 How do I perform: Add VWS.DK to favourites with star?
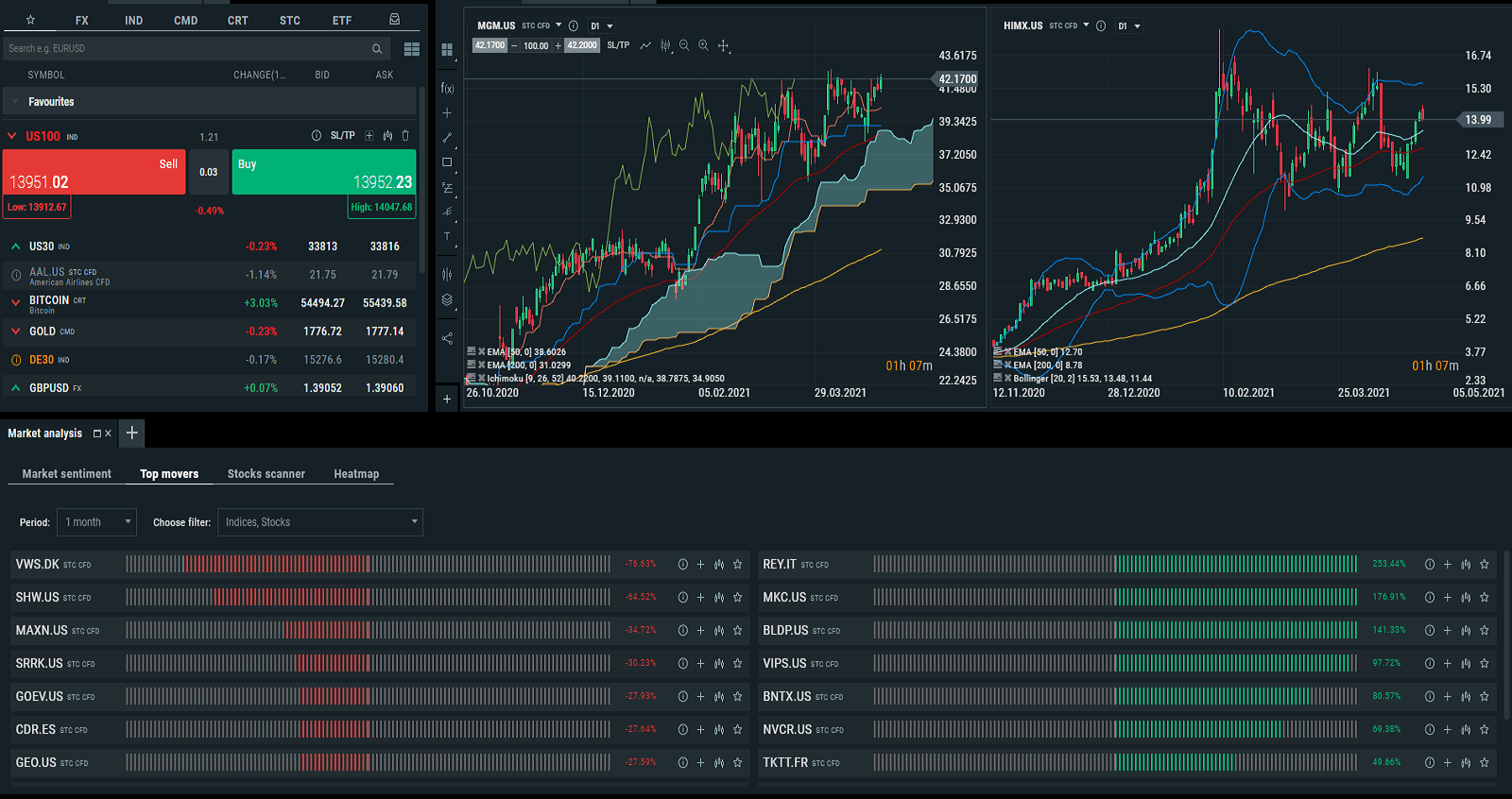coord(737,565)
